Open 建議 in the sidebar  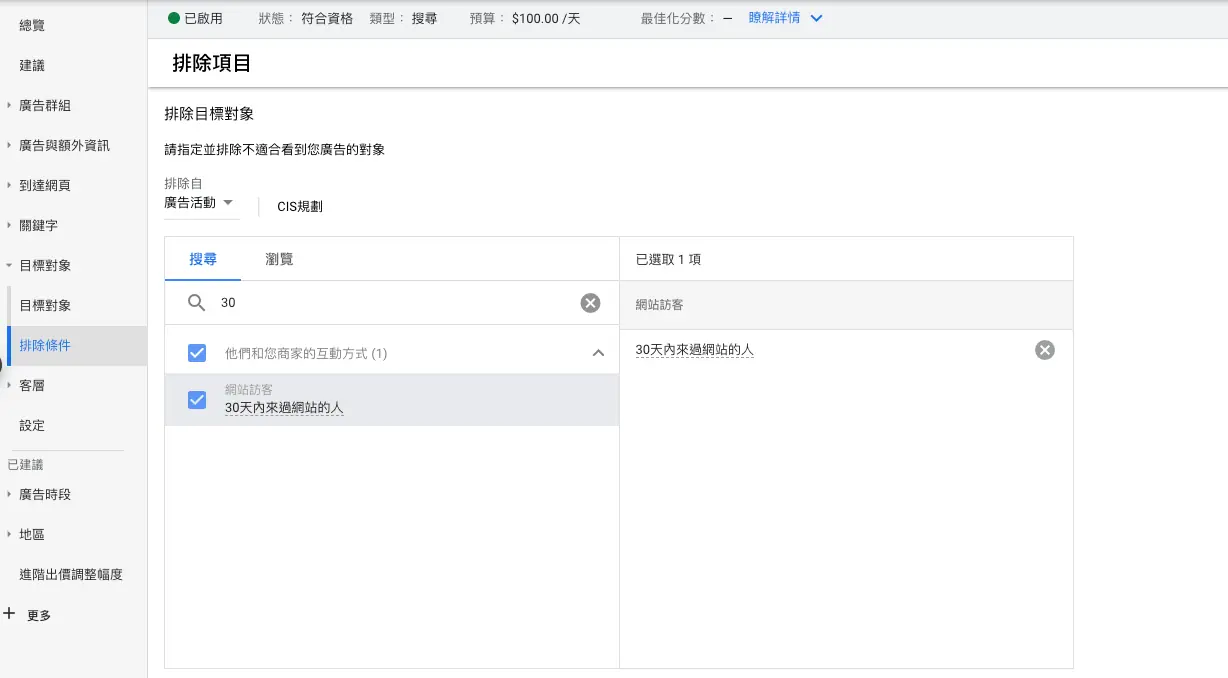pyautogui.click(x=32, y=65)
